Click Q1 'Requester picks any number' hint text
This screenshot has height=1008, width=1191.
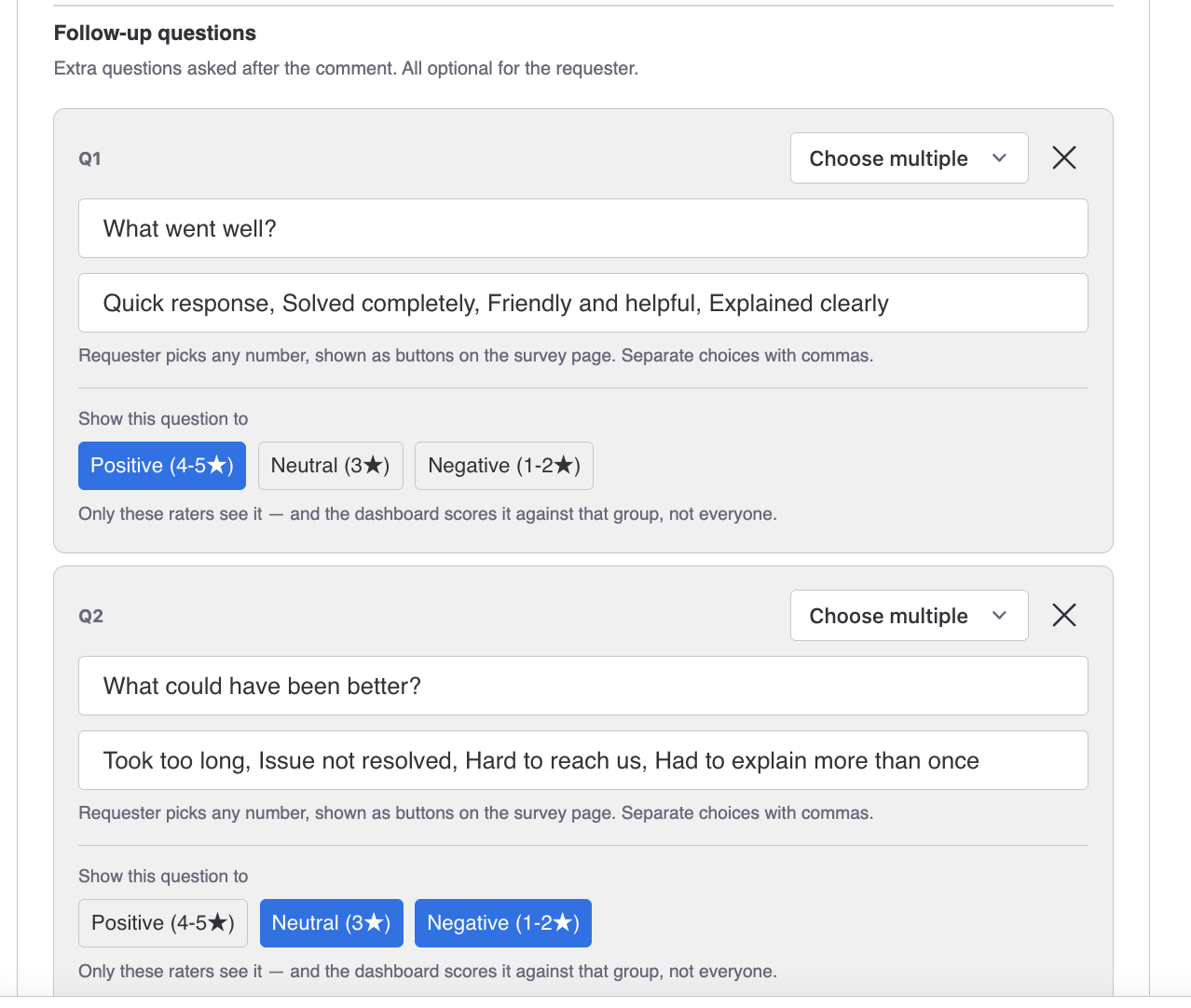tap(475, 356)
